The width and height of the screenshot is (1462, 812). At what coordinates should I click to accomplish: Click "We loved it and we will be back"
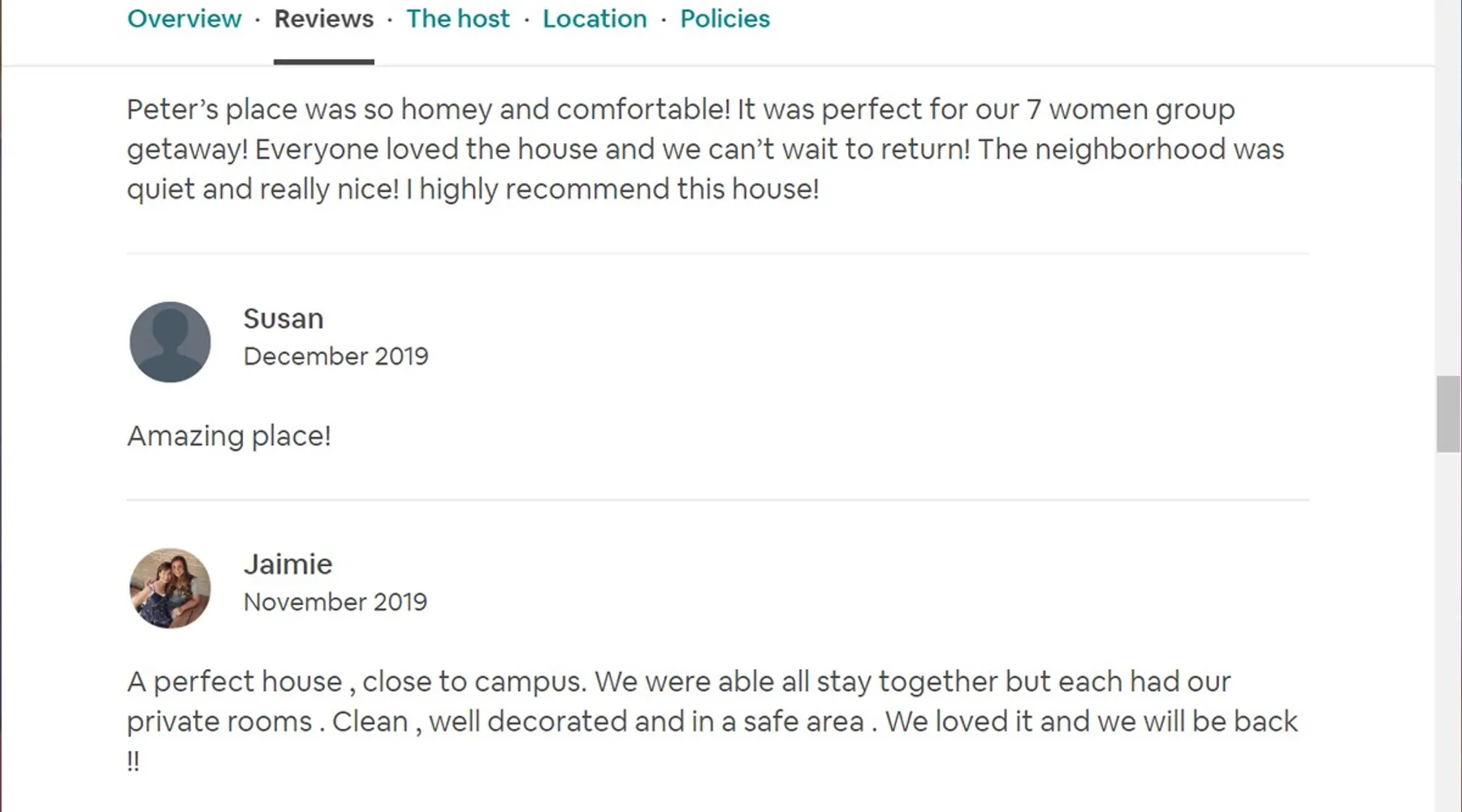[1091, 721]
